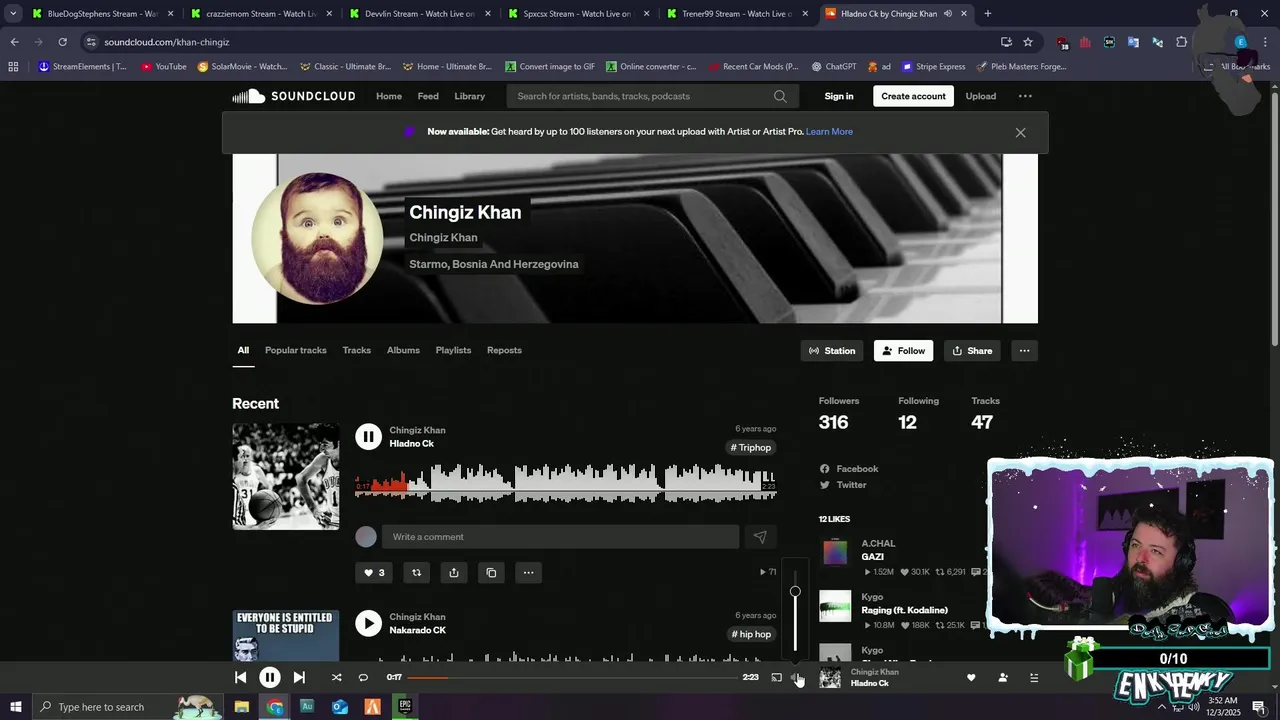Seek on the bottom player progress bar
1280x720 pixels.
(x=572, y=677)
